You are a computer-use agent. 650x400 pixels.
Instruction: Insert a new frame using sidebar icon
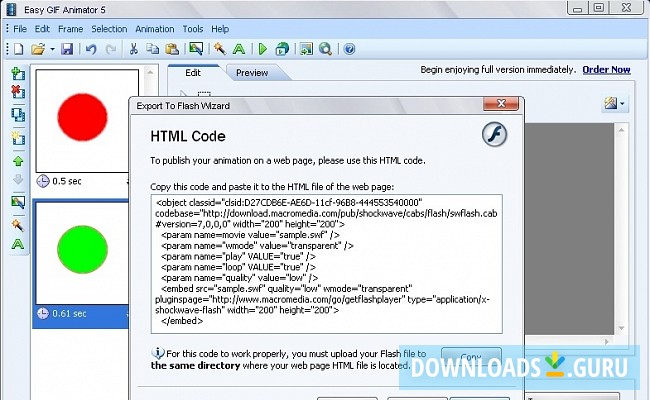18,73
